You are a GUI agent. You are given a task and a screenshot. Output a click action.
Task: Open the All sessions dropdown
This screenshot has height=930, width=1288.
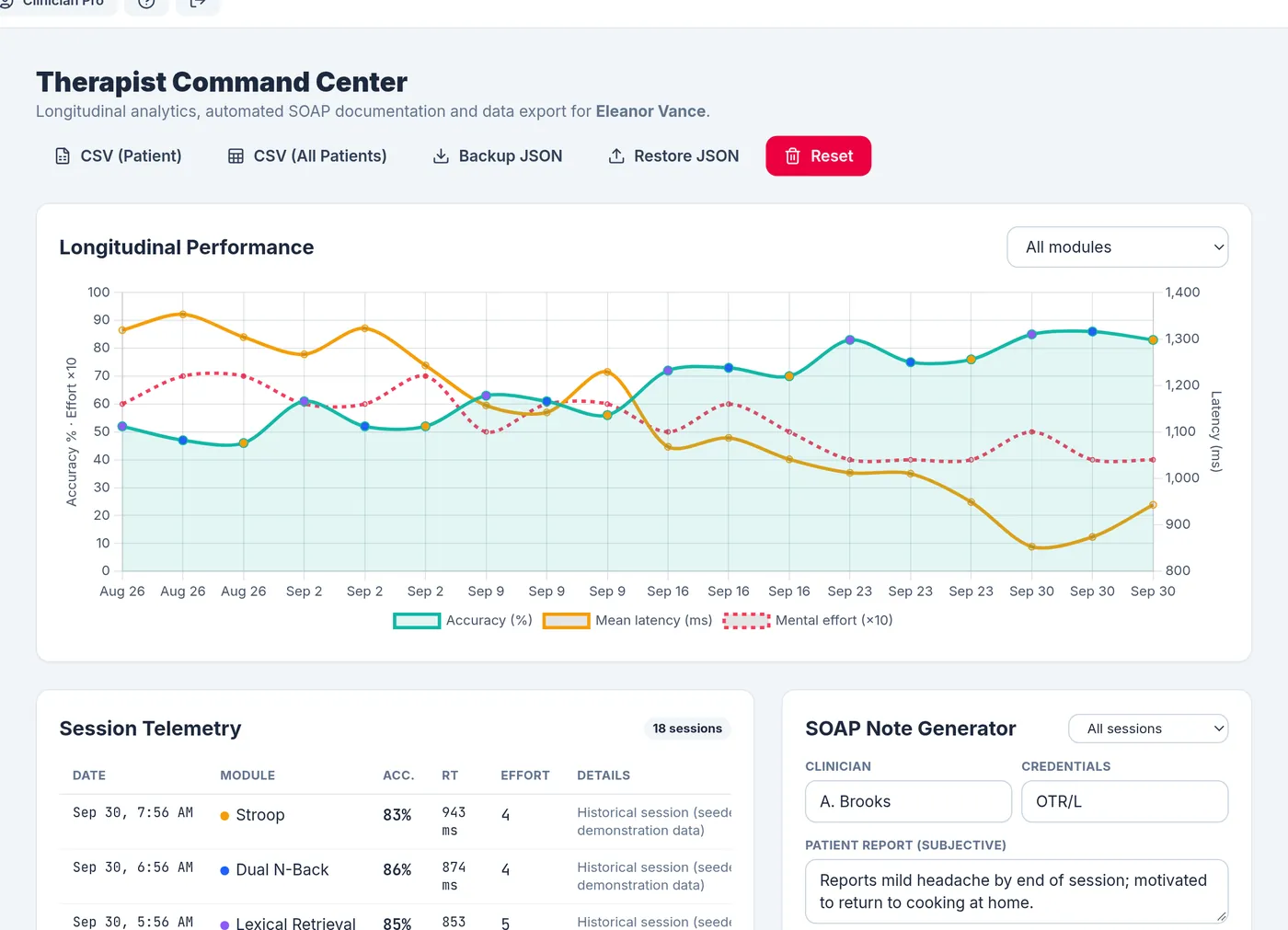[x=1148, y=729]
